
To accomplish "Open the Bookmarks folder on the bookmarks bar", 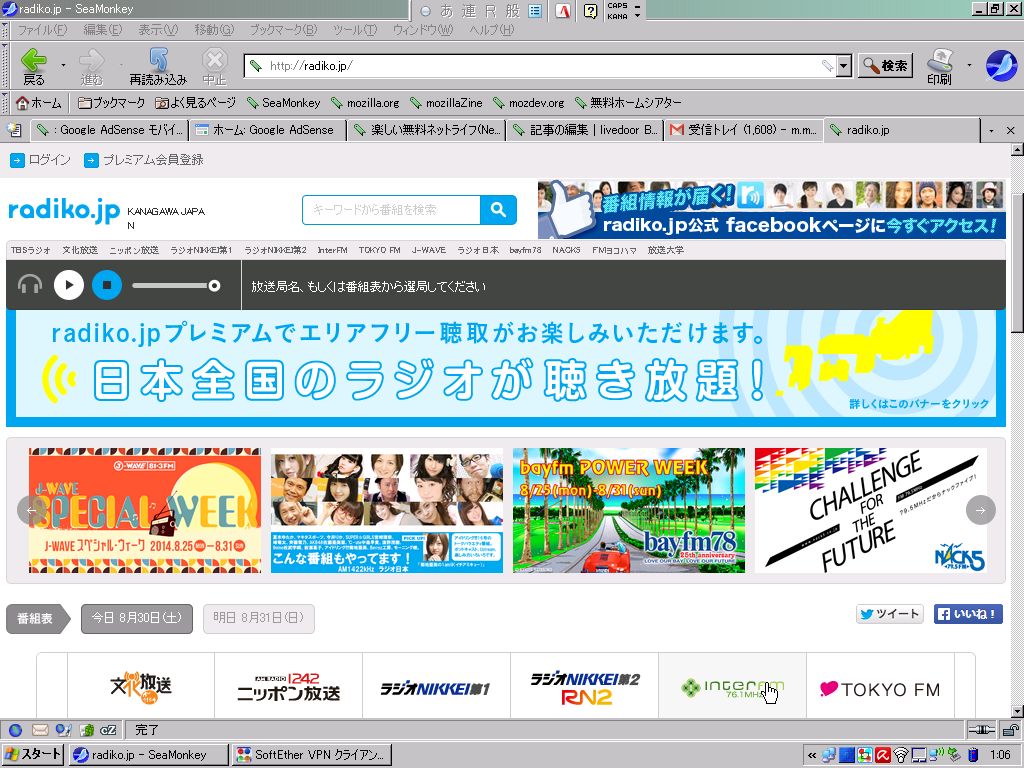I will (x=111, y=103).
